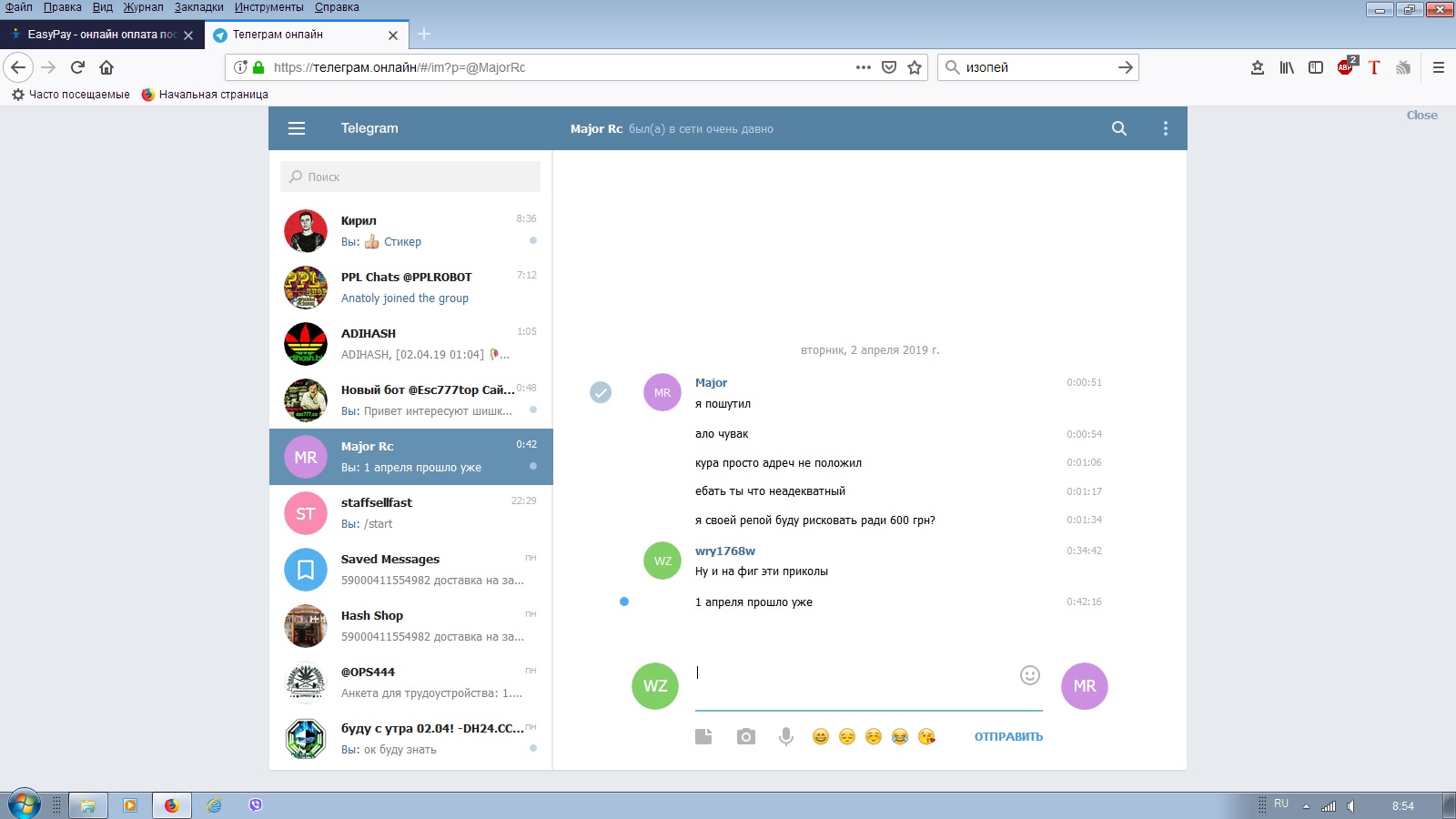Open the Журнал menu
Viewport: 1456px width, 819px height.
pos(144,7)
